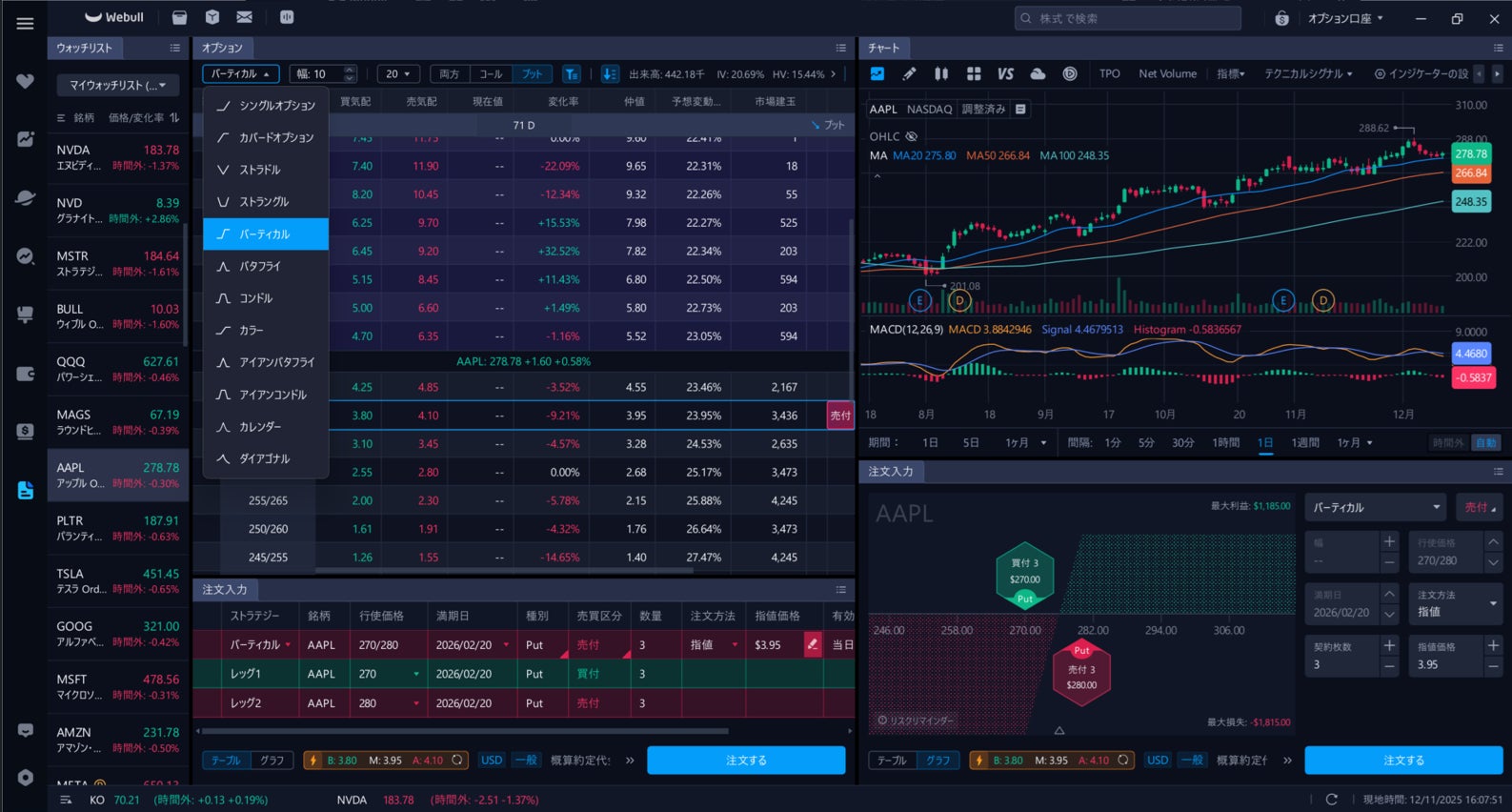Click the 買付 3 $270.00 Put marker

point(1024,572)
